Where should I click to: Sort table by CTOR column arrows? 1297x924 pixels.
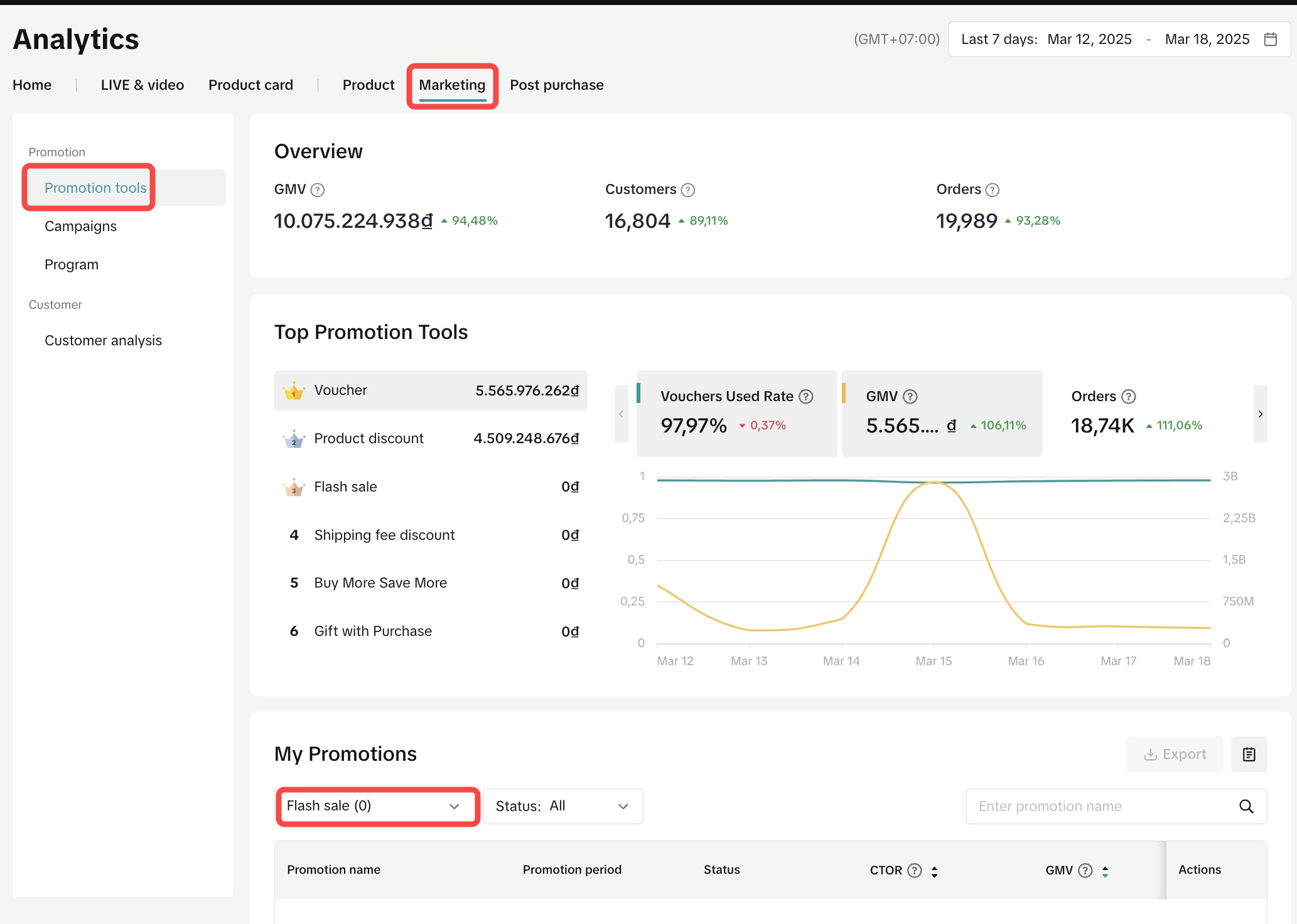934,871
